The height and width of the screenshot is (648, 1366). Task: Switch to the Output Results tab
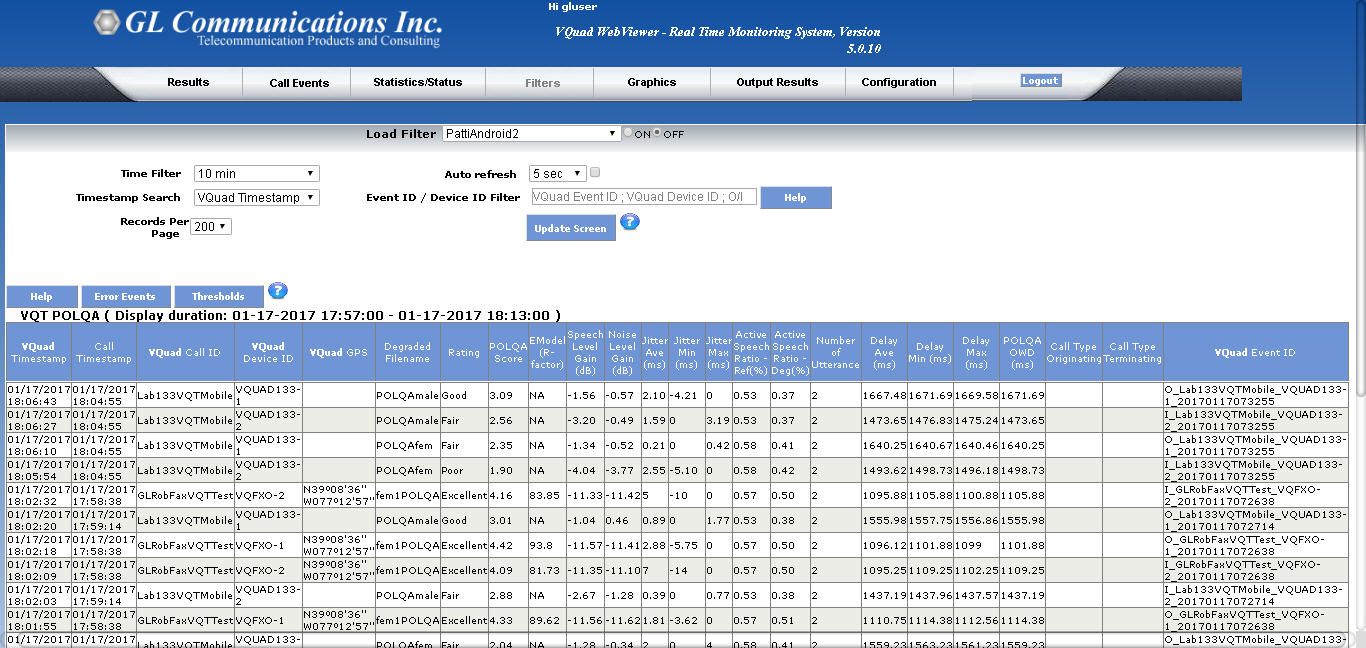tap(777, 82)
